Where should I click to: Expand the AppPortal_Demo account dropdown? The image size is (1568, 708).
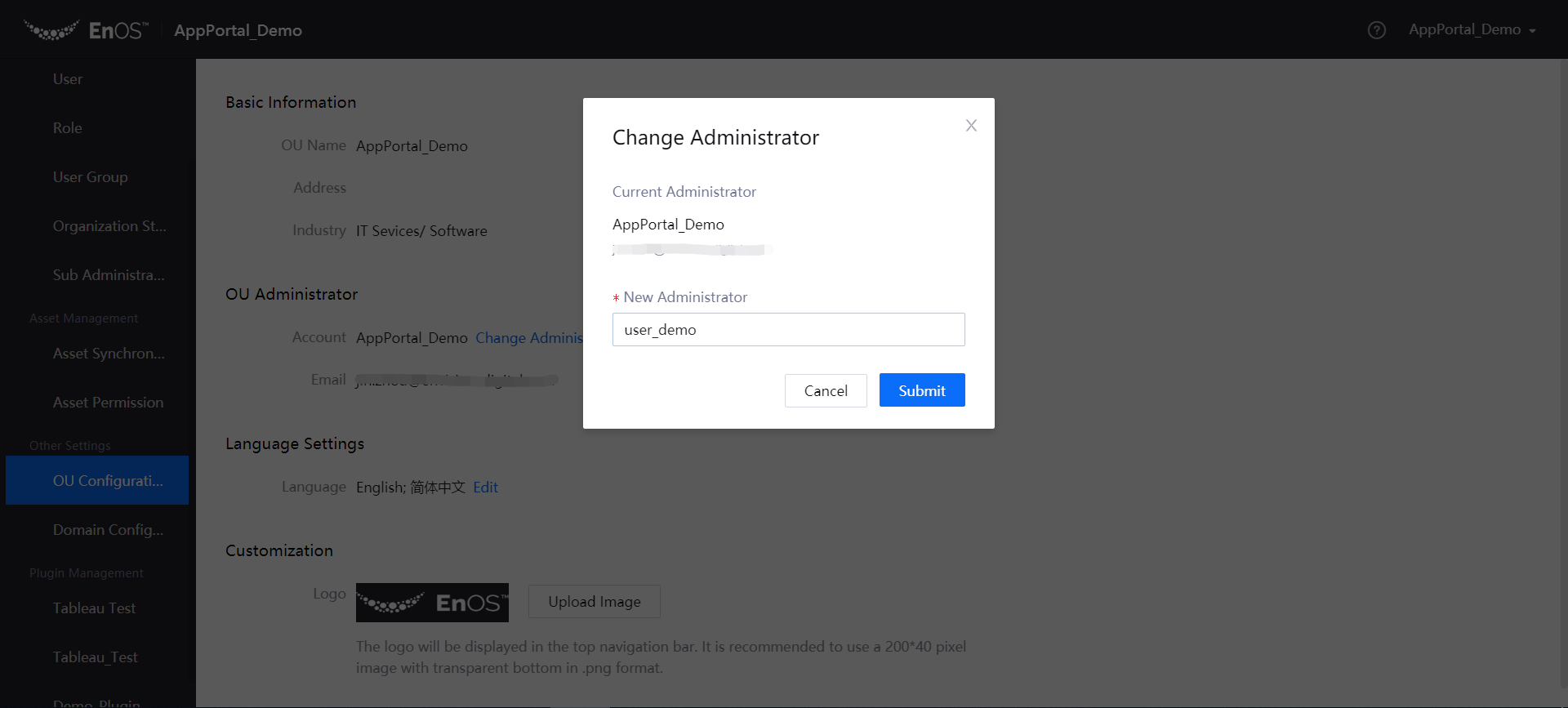[1472, 30]
